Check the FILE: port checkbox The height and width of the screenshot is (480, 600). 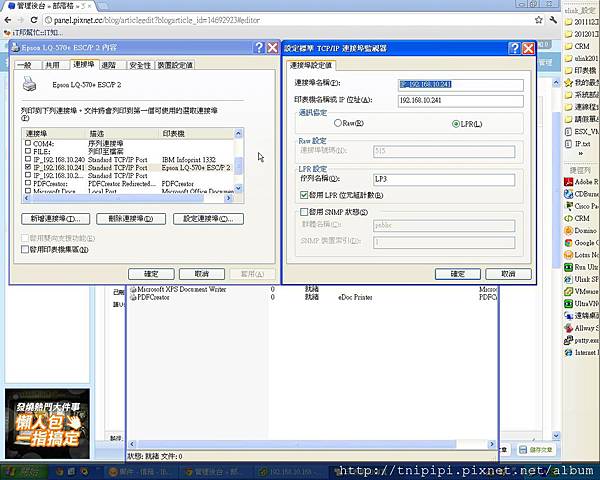click(28, 151)
